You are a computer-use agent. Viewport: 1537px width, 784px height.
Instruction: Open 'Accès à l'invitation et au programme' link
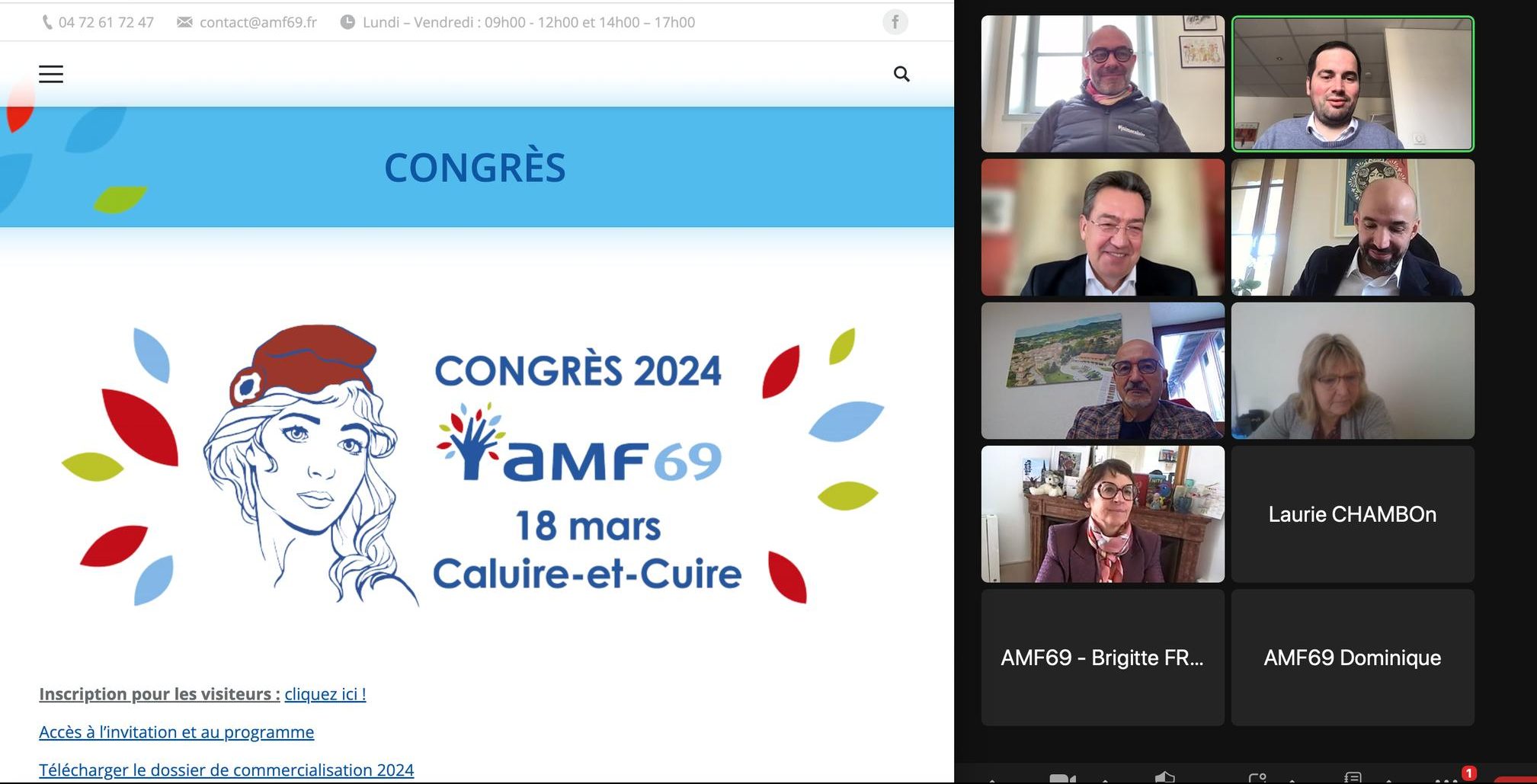[x=176, y=732]
